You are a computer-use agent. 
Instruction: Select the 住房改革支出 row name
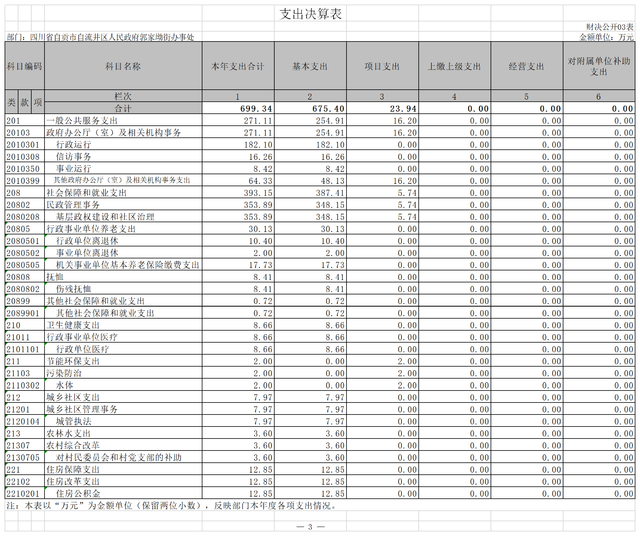point(73,482)
